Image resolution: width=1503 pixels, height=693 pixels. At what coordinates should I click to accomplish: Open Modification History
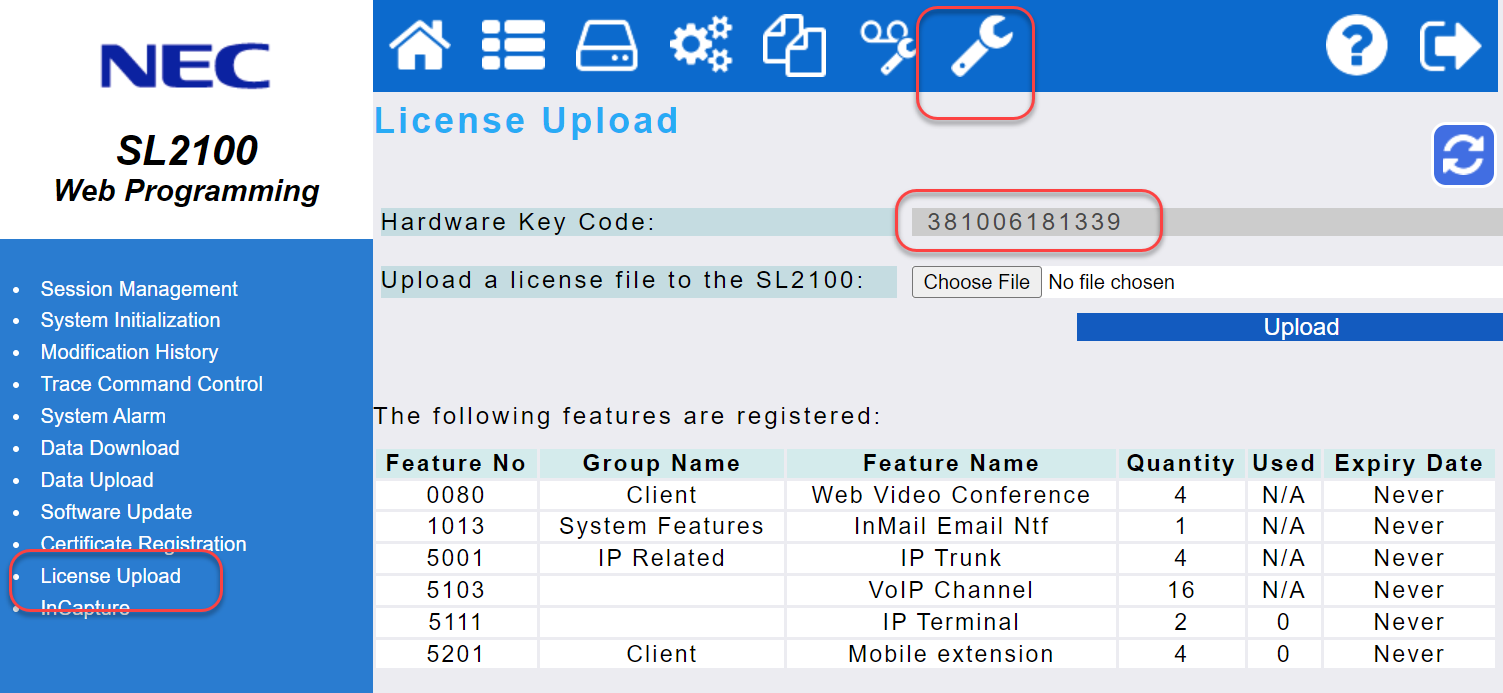(129, 352)
